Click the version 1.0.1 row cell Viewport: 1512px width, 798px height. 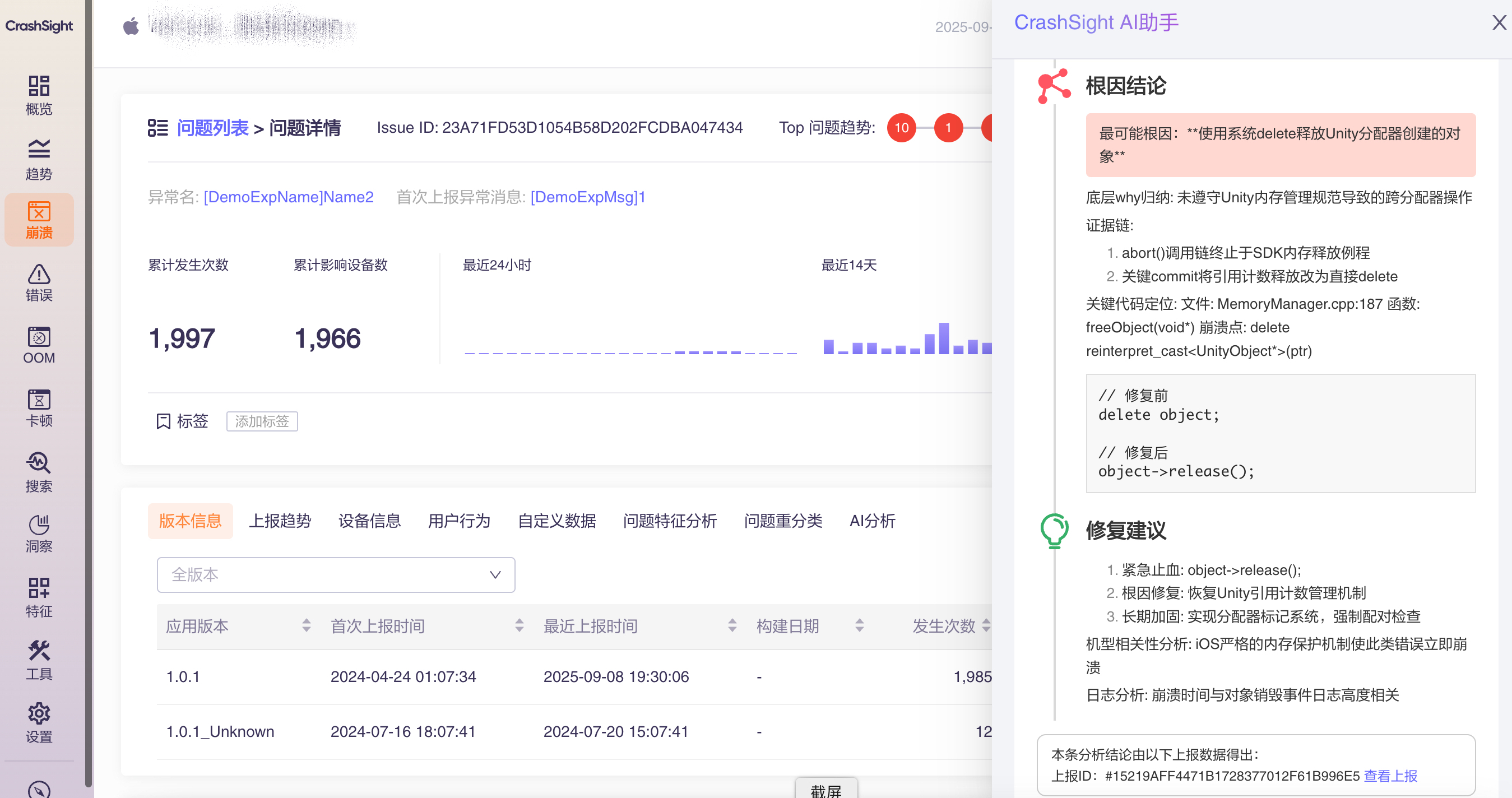tap(183, 676)
